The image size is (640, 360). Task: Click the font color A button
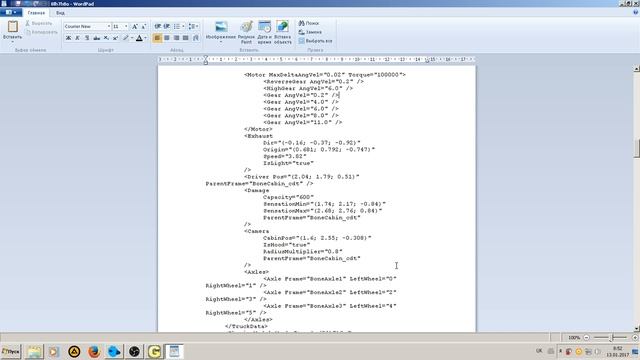click(139, 38)
